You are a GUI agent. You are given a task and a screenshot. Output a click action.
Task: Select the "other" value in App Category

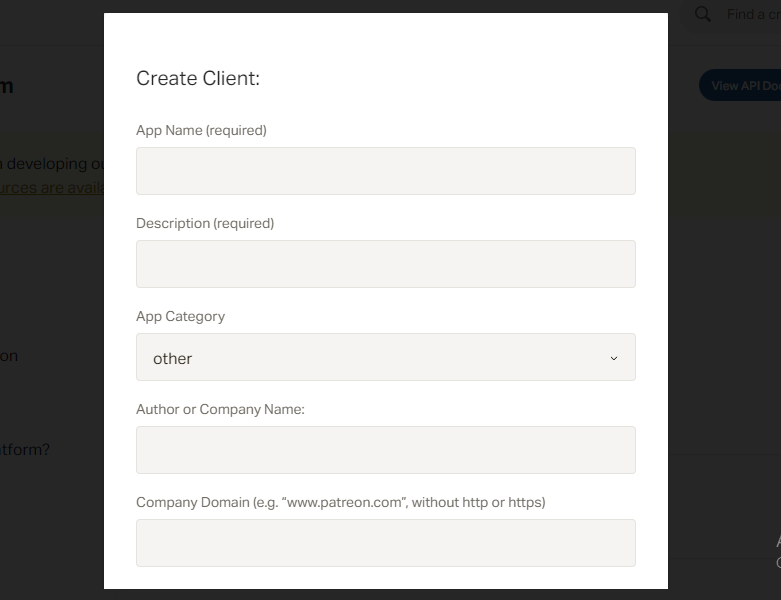click(x=173, y=358)
